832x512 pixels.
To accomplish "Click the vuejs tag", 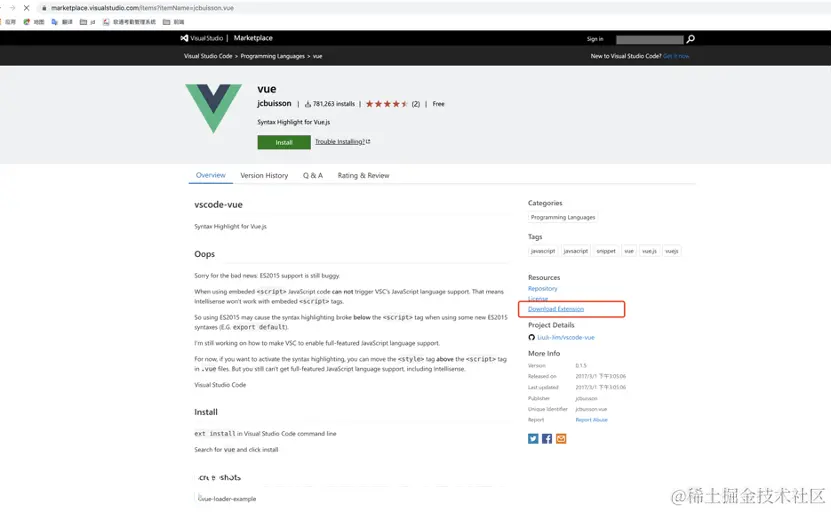I will [672, 251].
